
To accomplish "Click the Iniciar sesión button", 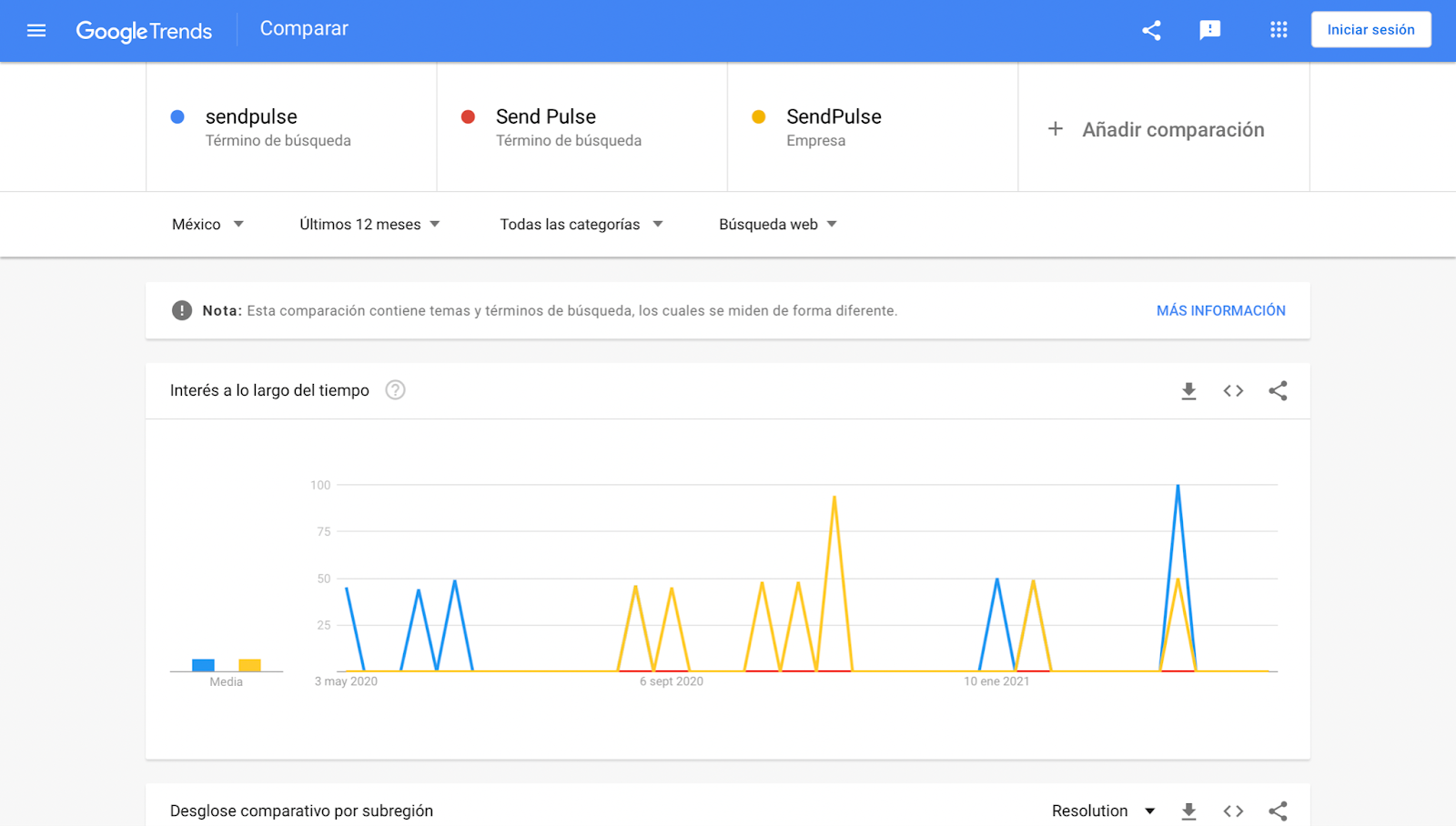I will tap(1370, 30).
